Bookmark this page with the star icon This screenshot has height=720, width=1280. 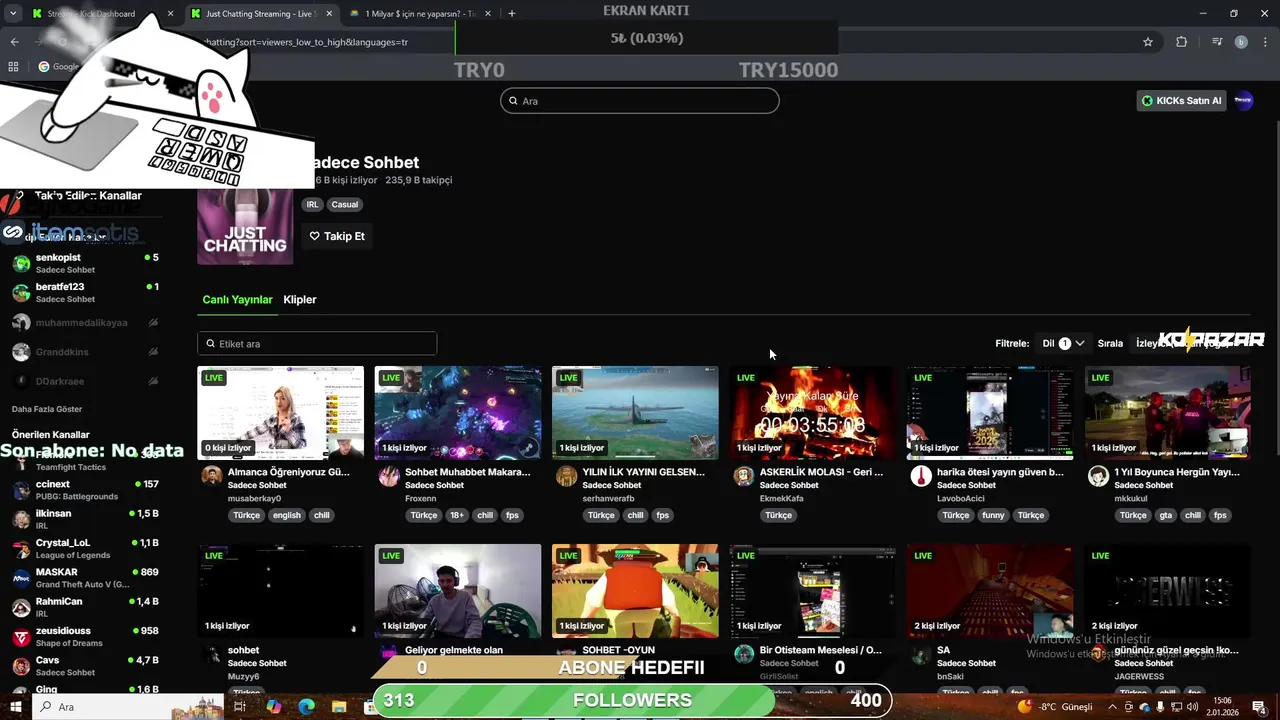[x=1148, y=42]
